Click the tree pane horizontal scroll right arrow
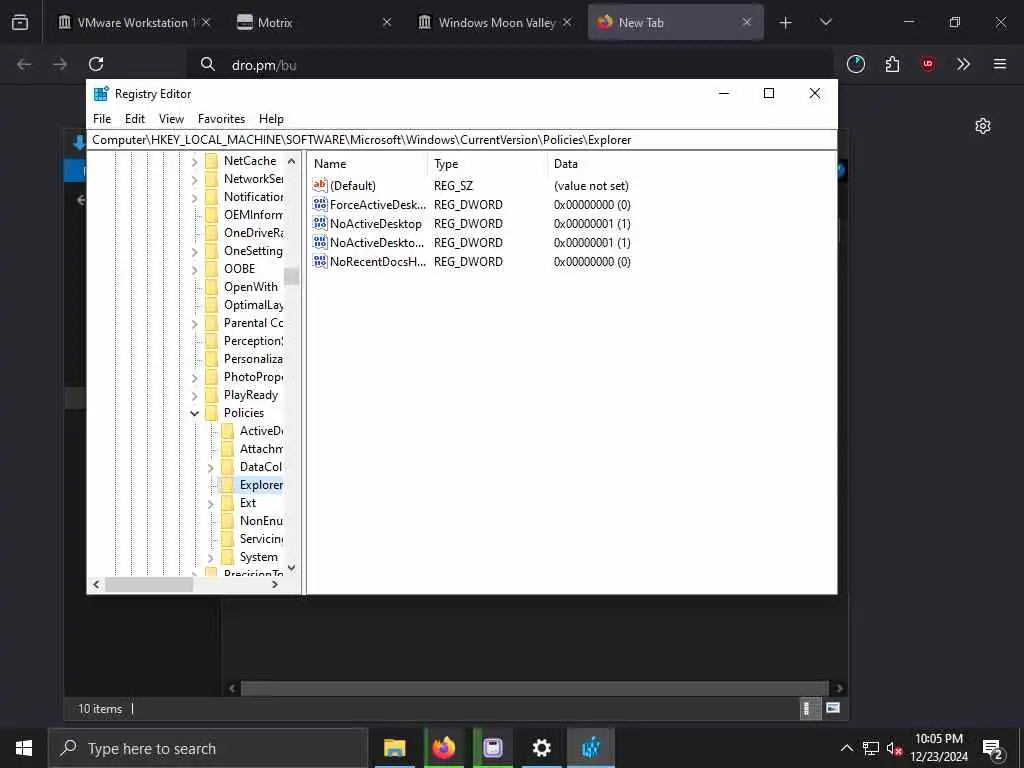Viewport: 1024px width, 768px height. [x=275, y=584]
